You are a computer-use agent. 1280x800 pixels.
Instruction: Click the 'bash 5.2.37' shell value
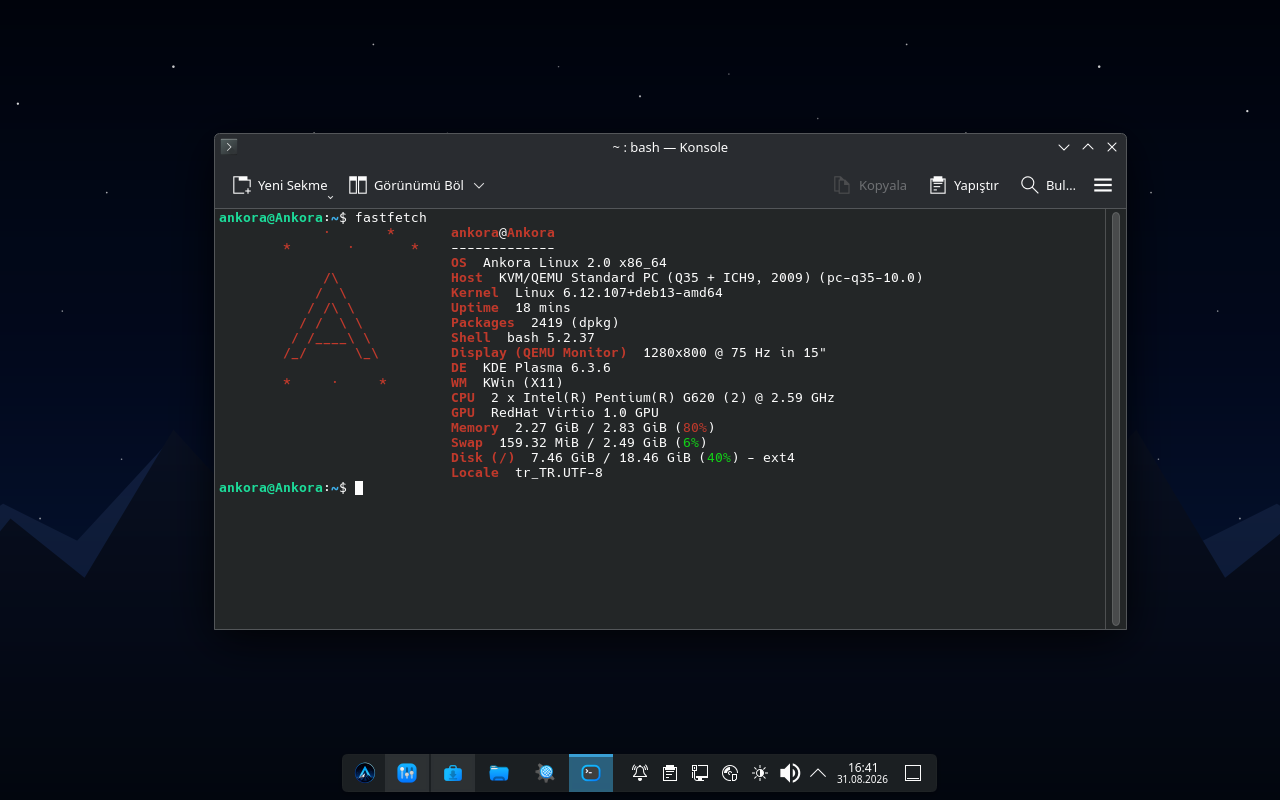(x=551, y=338)
